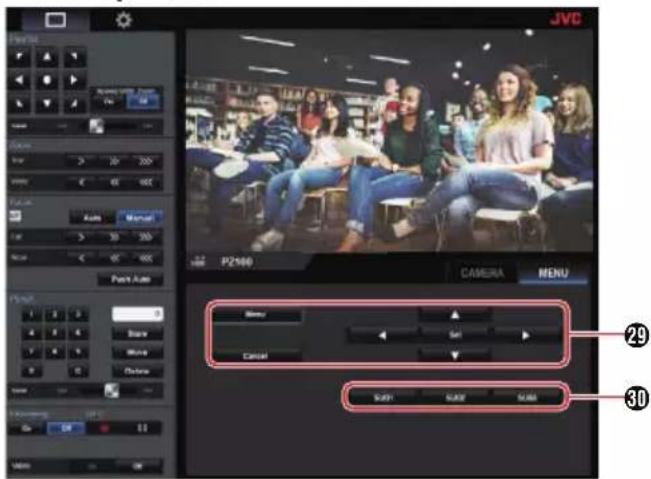Viewport: 651px width, 479px height.
Task: Focus Near at slow speed (<)
Action: pos(81,258)
